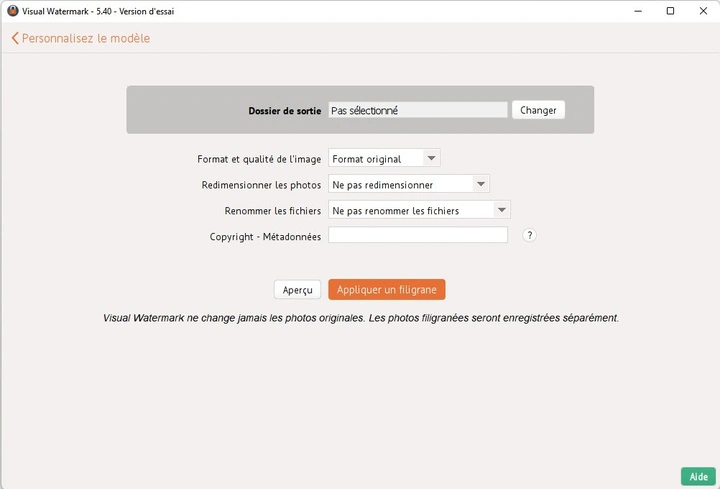Go back to Personnalisez le modèle
This screenshot has height=489, width=720.
pyautogui.click(x=81, y=38)
